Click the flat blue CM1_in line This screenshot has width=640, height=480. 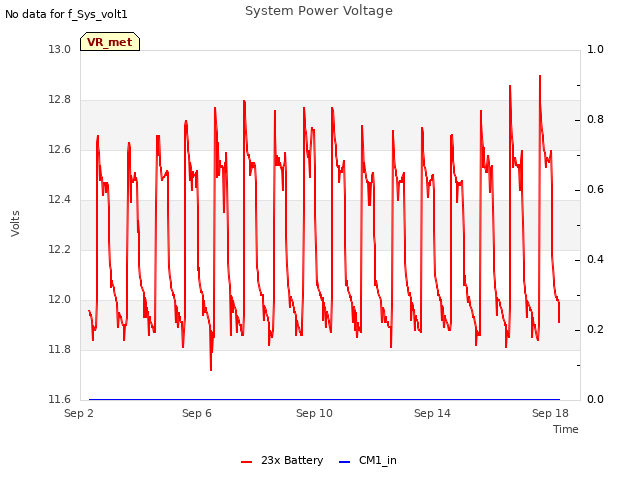coord(324,399)
